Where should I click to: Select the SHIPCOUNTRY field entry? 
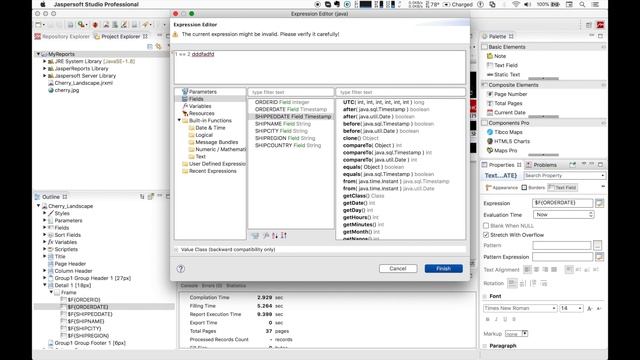(x=288, y=145)
